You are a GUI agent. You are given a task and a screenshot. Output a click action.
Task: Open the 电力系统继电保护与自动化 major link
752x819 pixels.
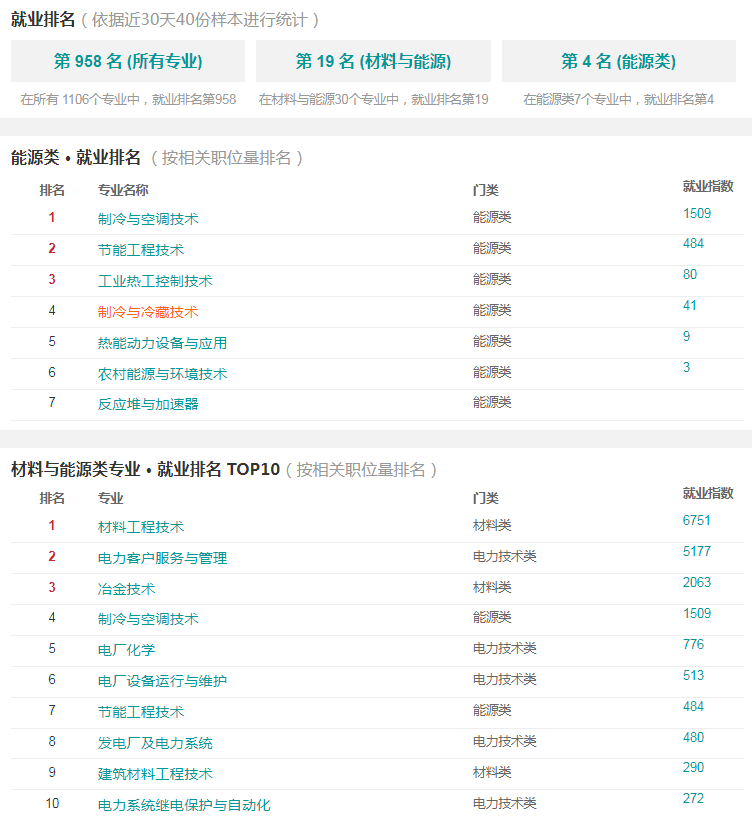[184, 804]
